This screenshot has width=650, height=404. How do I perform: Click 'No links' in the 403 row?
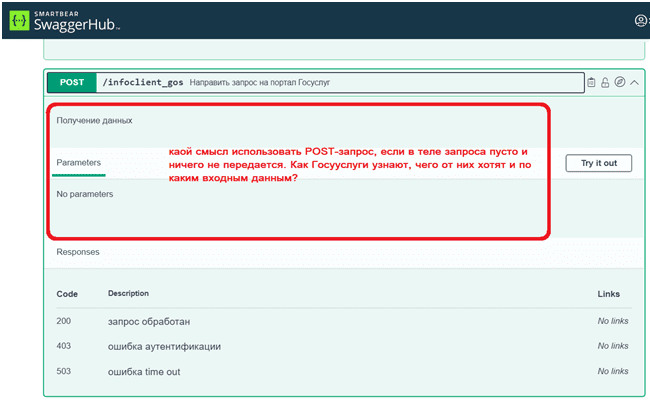(613, 346)
